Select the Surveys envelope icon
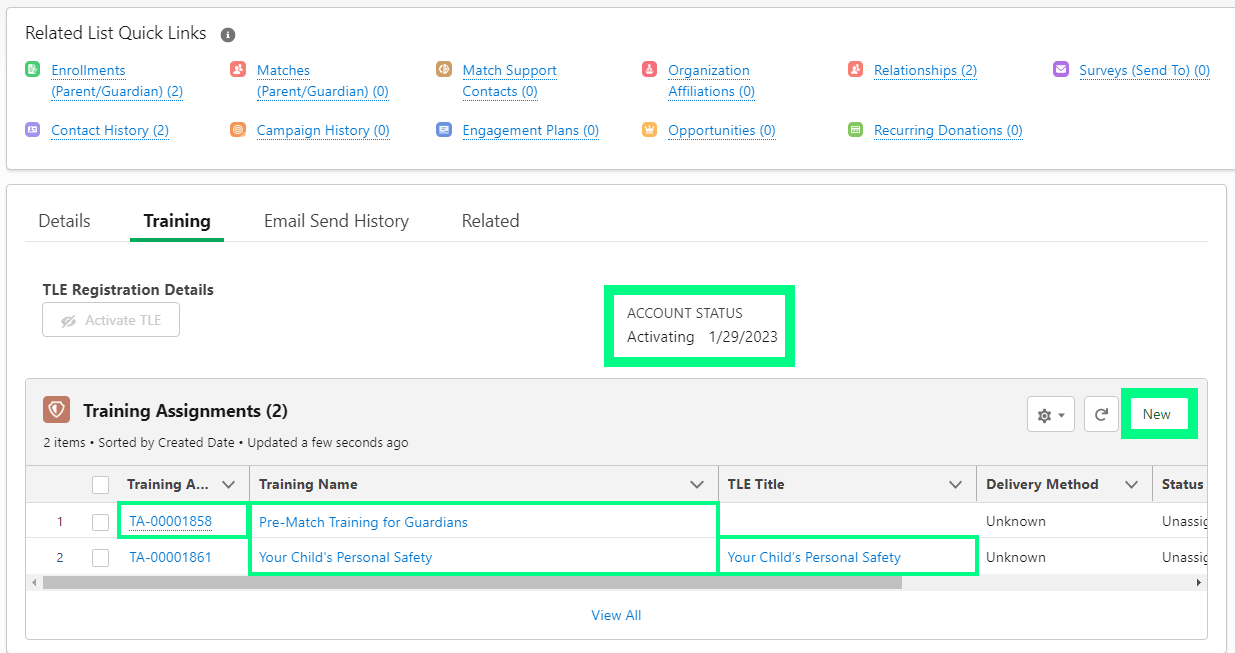Screen dimensions: 1235x653 click(1060, 70)
